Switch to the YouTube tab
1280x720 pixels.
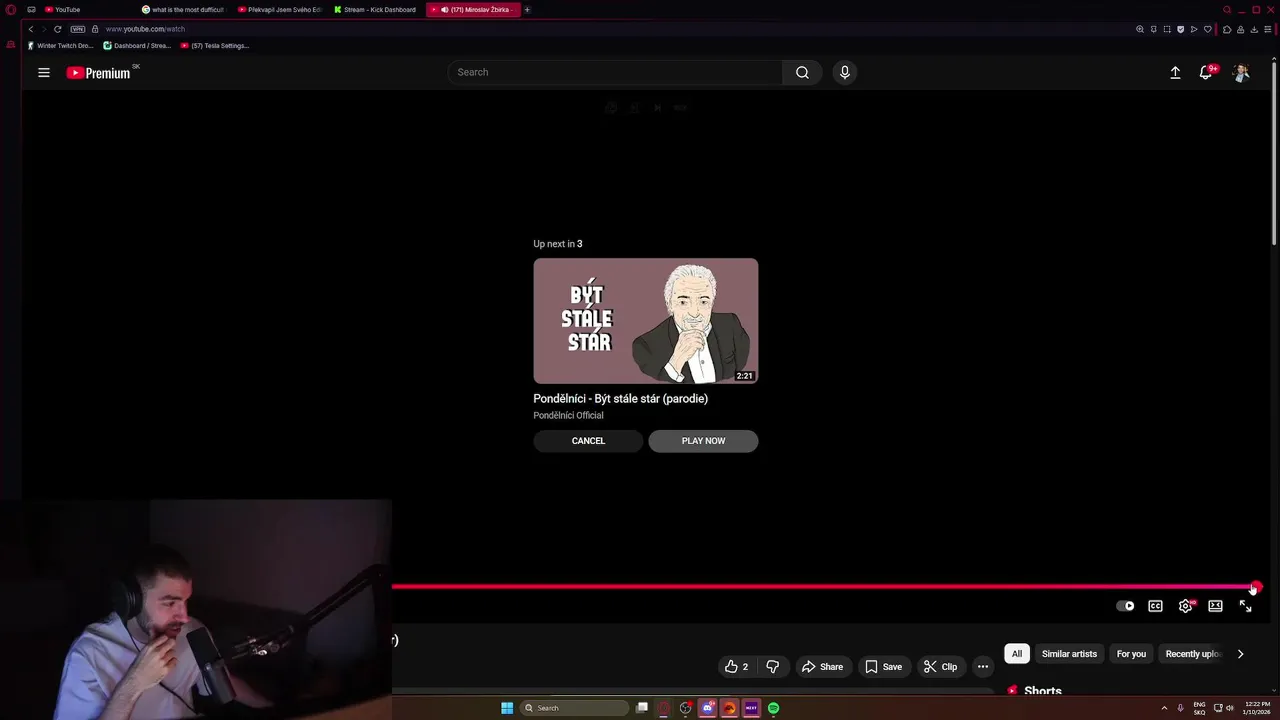pyautogui.click(x=85, y=10)
